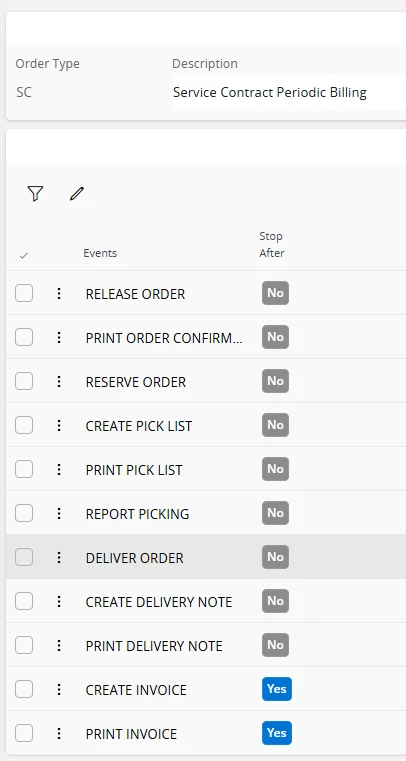Viewport: 406px width, 761px height.
Task: Open row actions for PRINT PICK LIST
Action: coord(59,469)
